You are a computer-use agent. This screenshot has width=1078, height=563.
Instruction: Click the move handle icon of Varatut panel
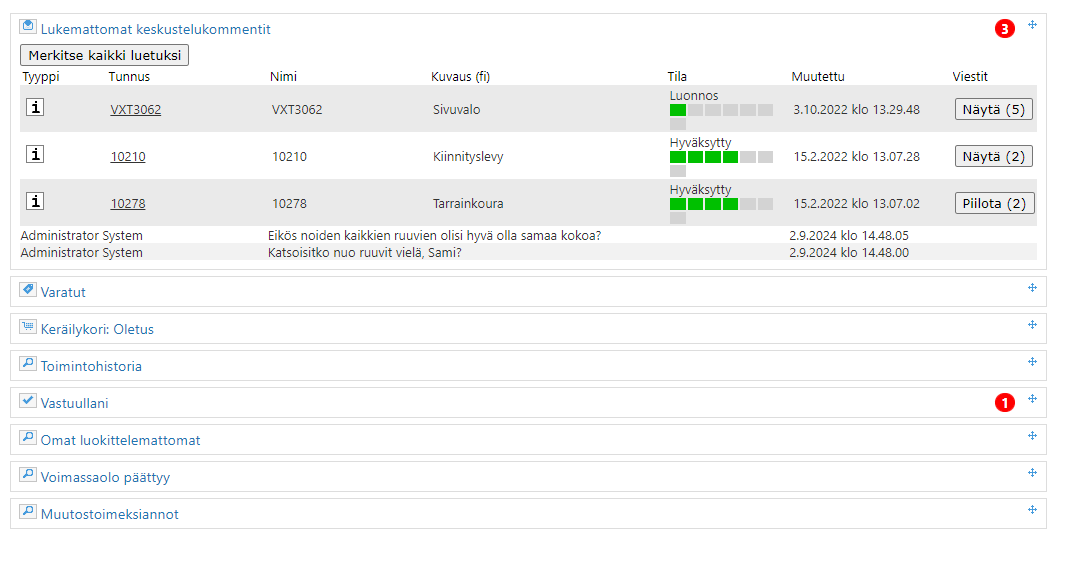1032,288
